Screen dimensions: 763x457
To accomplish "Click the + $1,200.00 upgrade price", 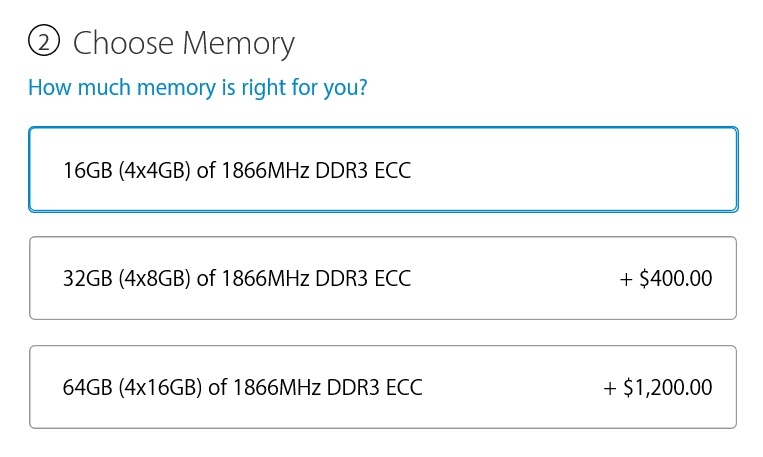I will (x=658, y=387).
